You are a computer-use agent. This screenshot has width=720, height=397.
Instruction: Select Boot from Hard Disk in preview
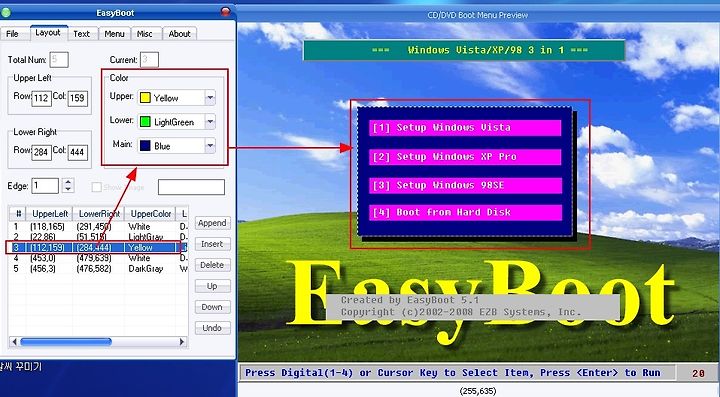[x=465, y=212]
